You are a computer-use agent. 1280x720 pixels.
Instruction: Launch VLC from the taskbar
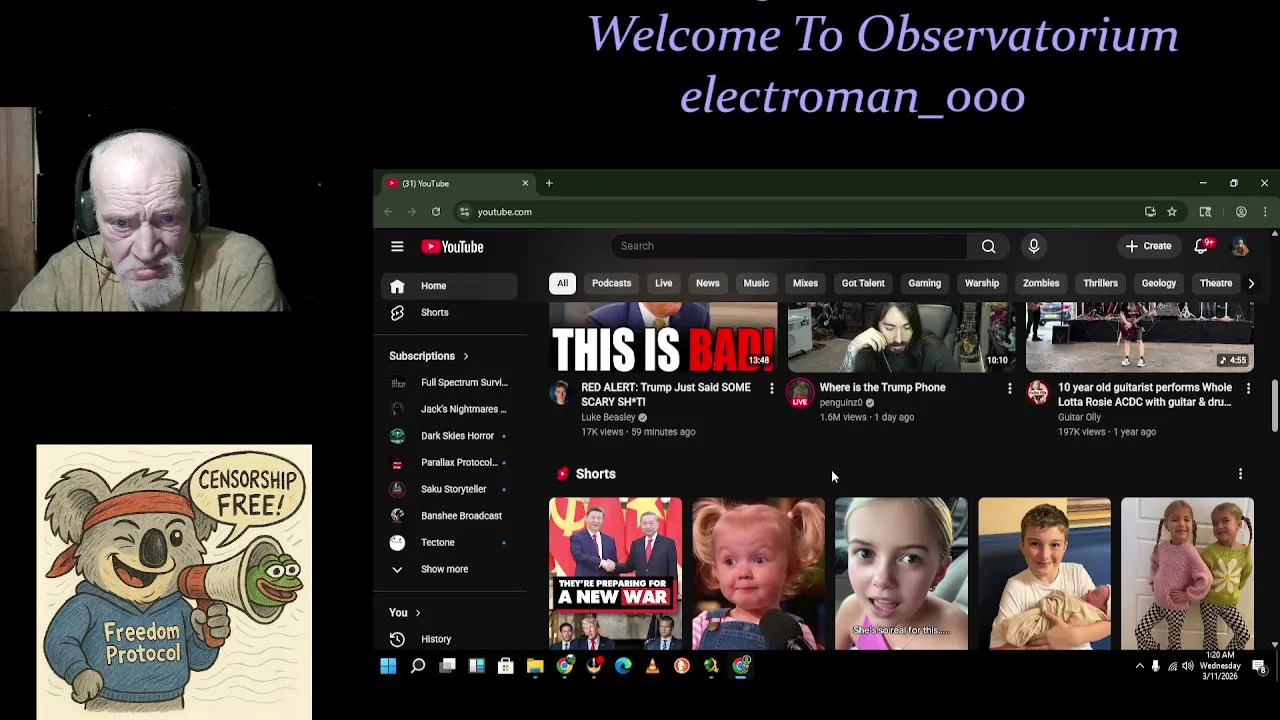pos(652,666)
